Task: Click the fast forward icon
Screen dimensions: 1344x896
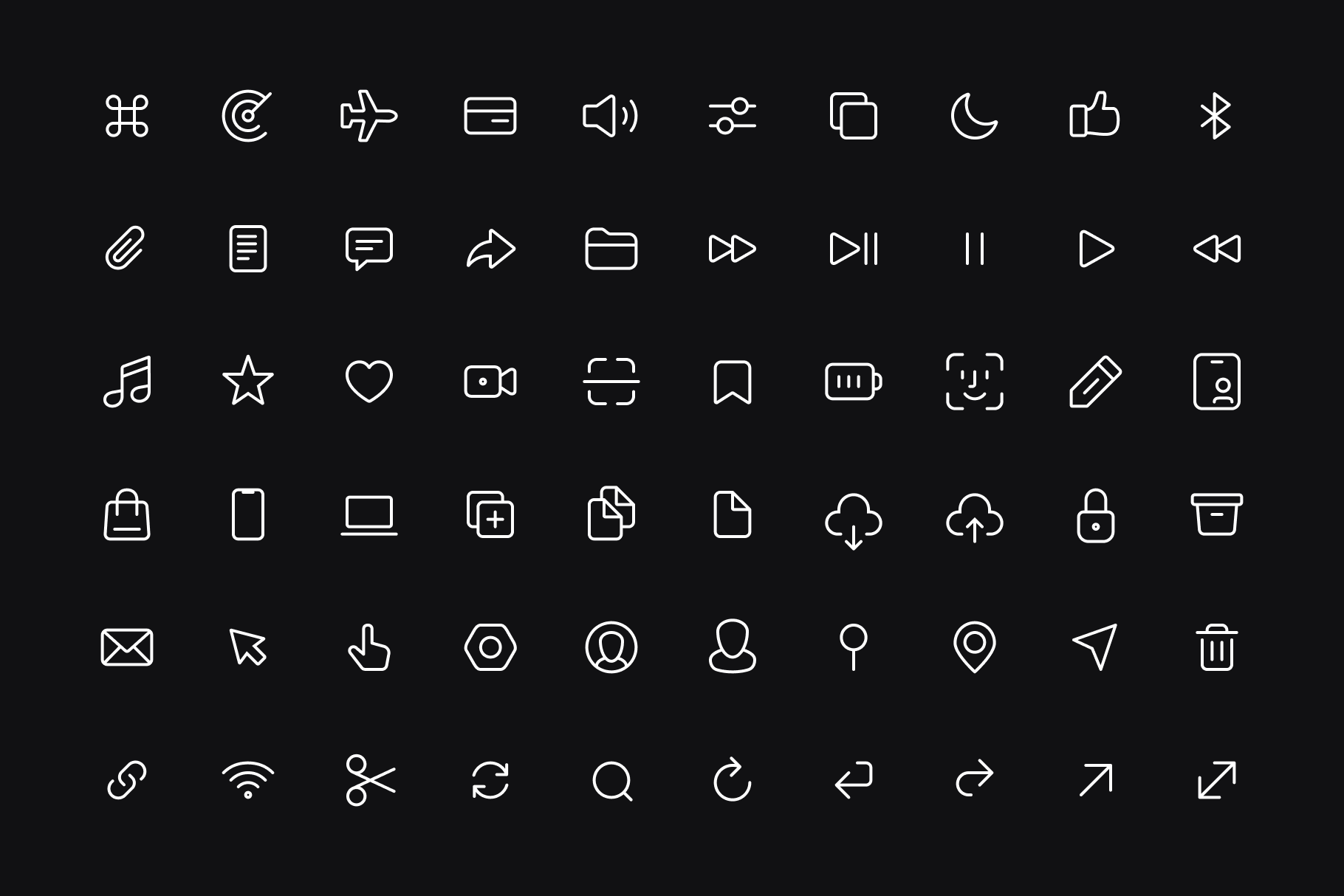Action: (732, 249)
